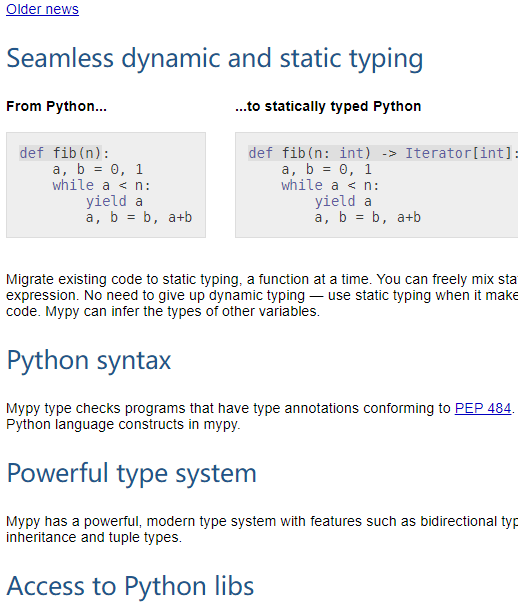The image size is (518, 613).
Task: Click the Access to Python libs heading
Action: tap(130, 586)
